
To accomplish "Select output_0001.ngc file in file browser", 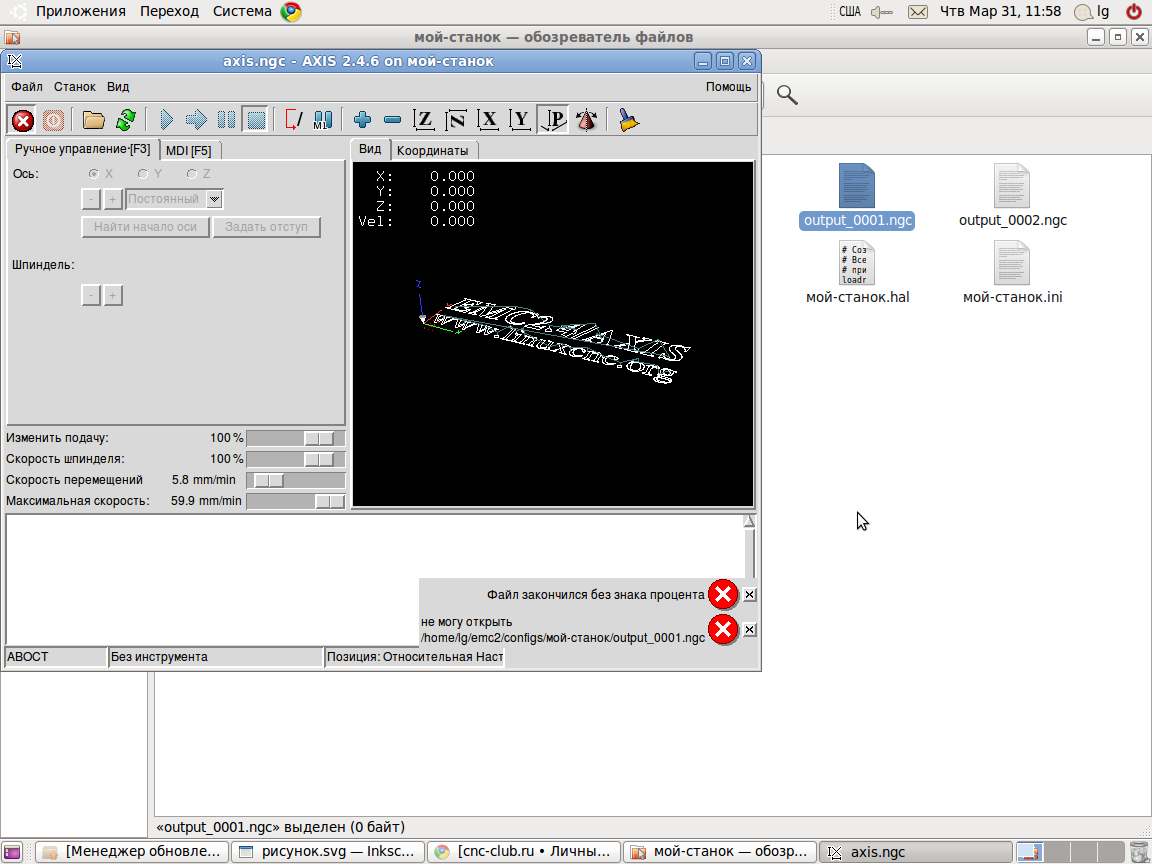I will pyautogui.click(x=857, y=196).
